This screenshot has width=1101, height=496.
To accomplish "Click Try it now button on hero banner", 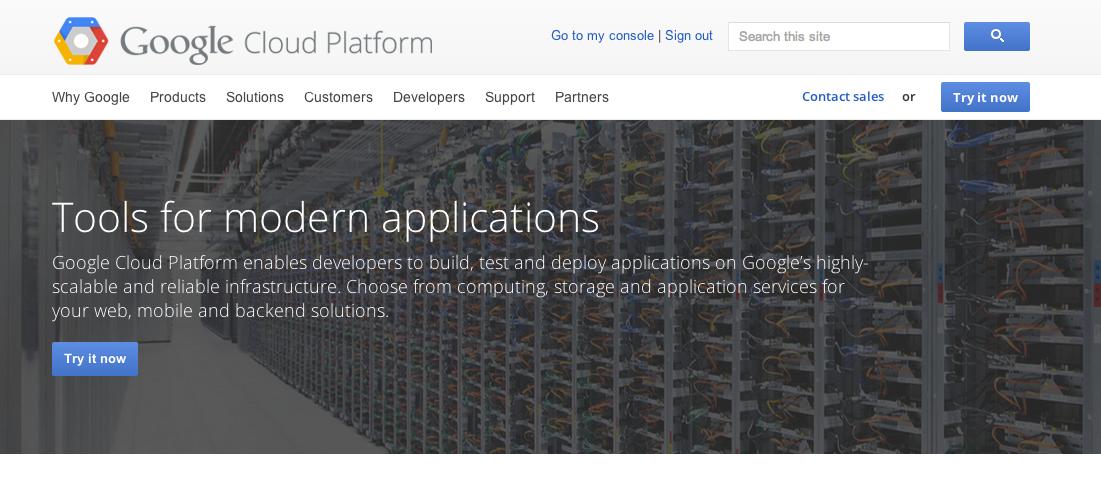I will click(95, 359).
